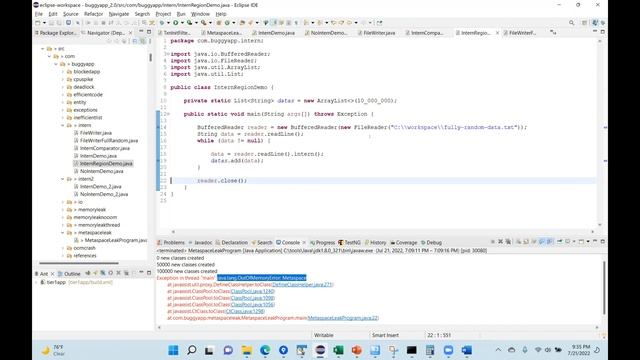Open the Refactor menu

point(93,14)
